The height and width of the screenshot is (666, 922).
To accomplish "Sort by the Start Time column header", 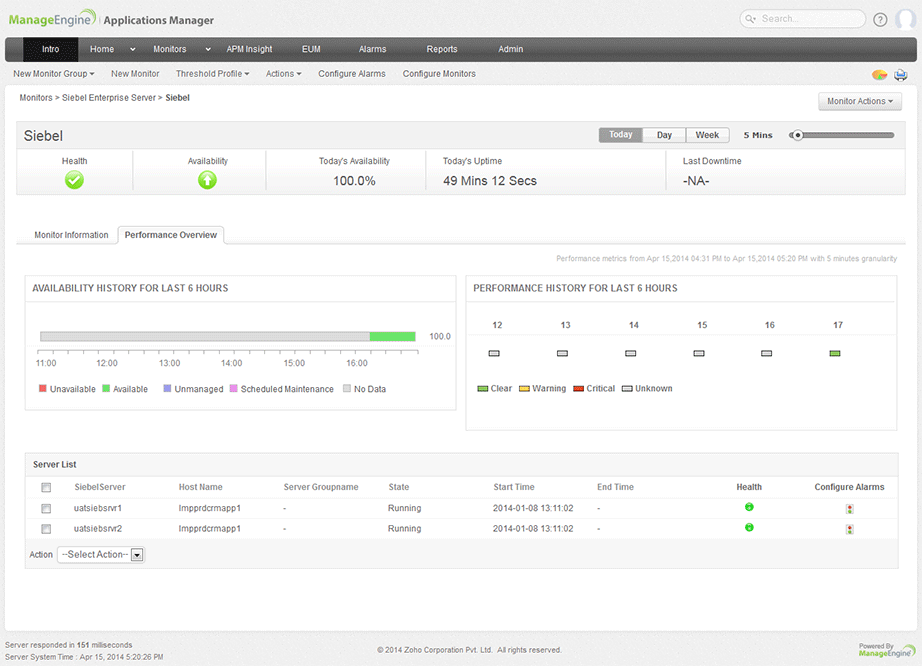I will pos(514,487).
